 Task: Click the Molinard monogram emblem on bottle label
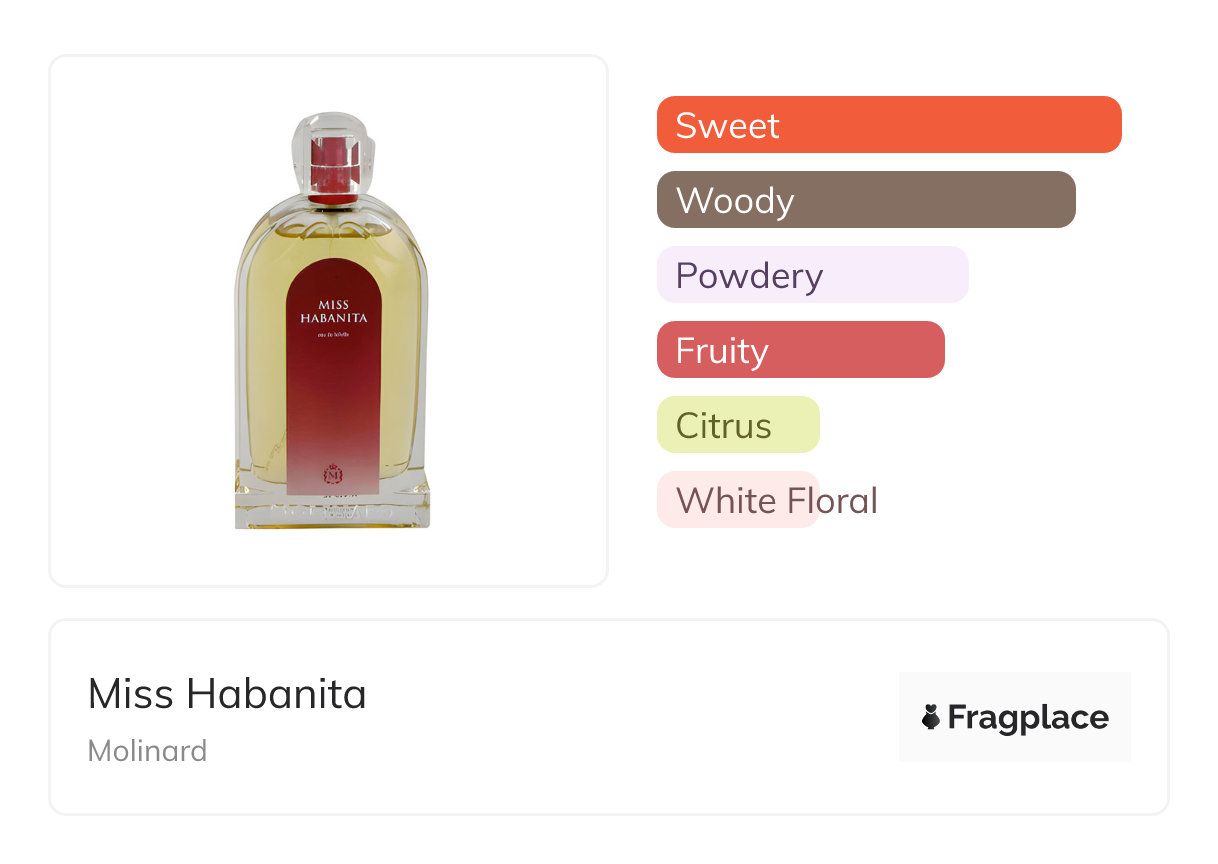point(331,472)
